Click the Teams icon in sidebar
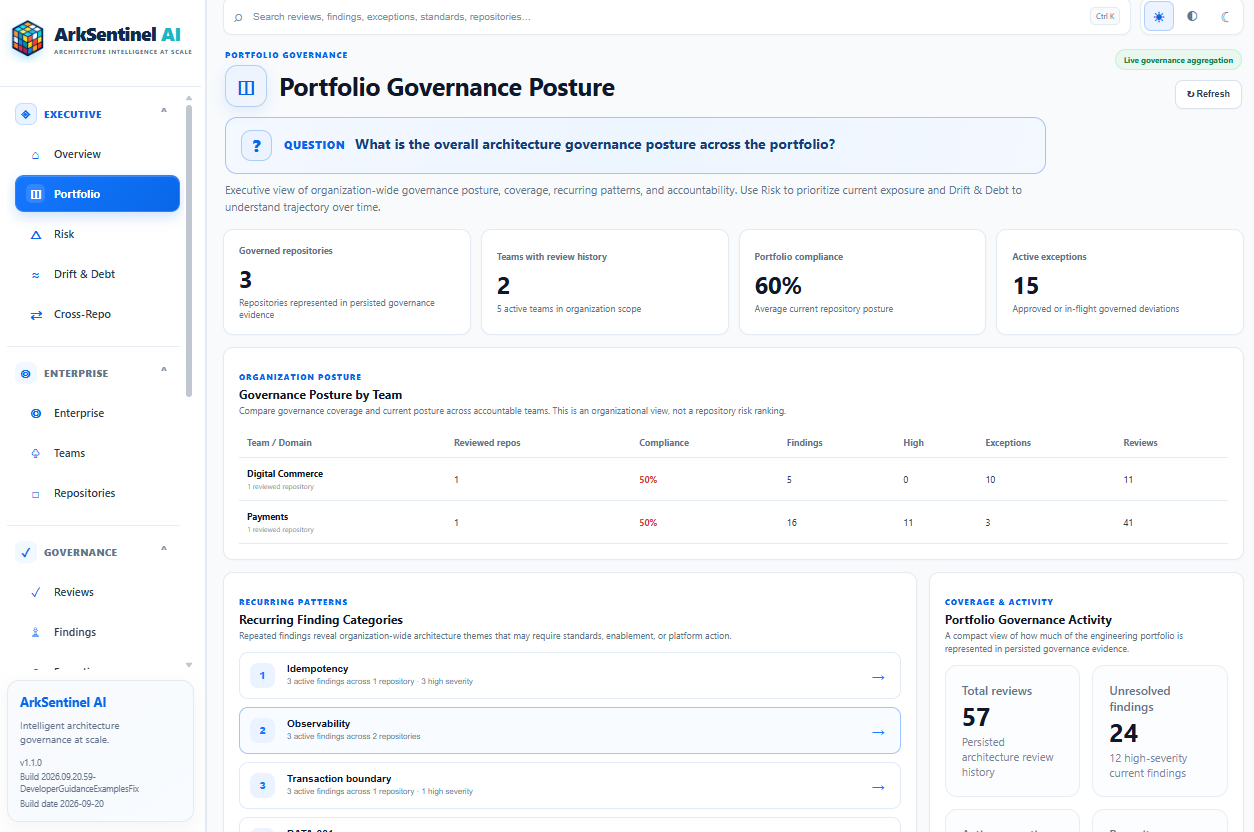This screenshot has width=1254, height=832. click(x=36, y=454)
